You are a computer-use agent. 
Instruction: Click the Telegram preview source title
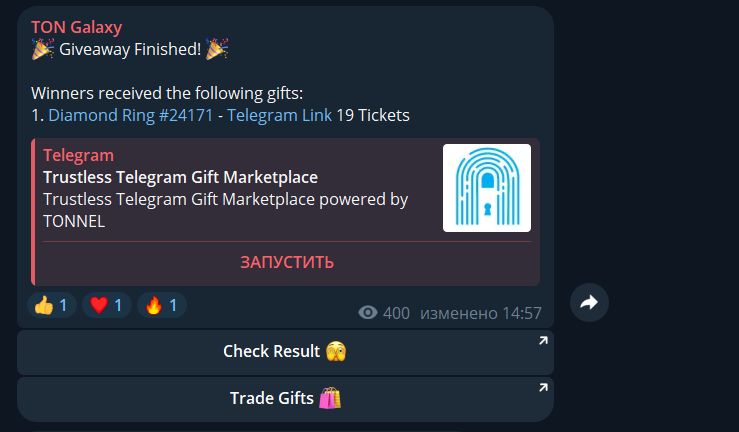pyautogui.click(x=78, y=155)
